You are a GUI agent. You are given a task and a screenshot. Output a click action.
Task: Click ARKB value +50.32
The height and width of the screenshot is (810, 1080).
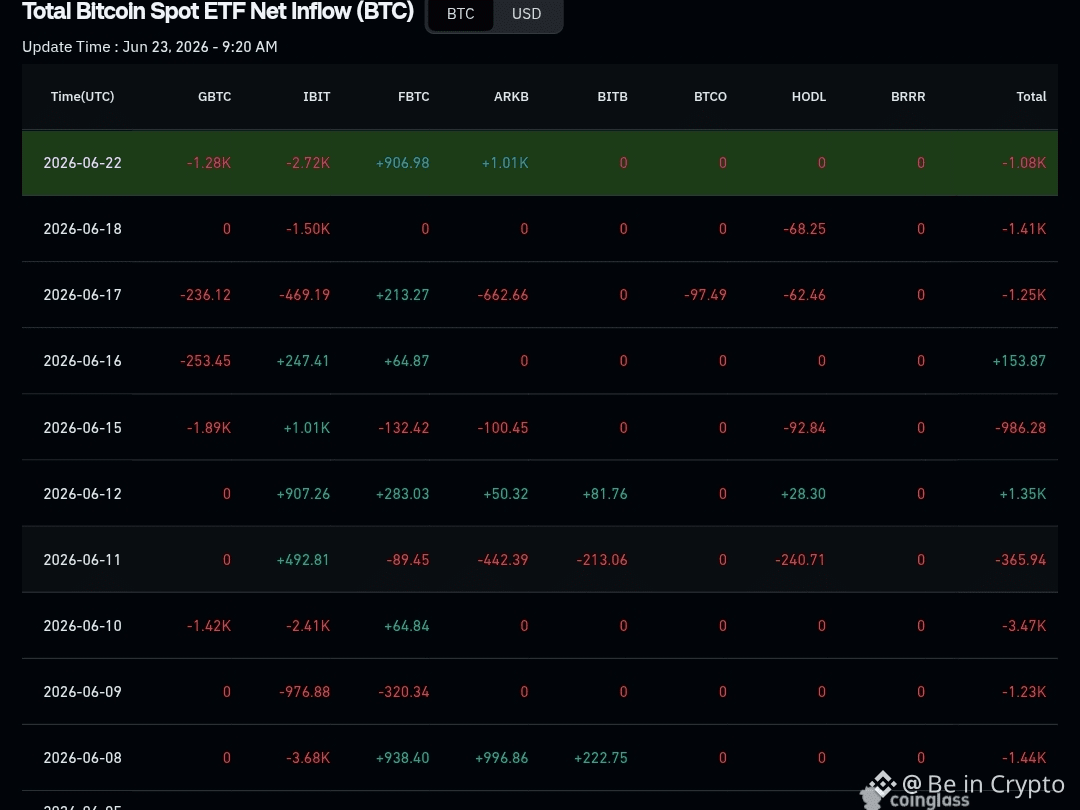(506, 494)
